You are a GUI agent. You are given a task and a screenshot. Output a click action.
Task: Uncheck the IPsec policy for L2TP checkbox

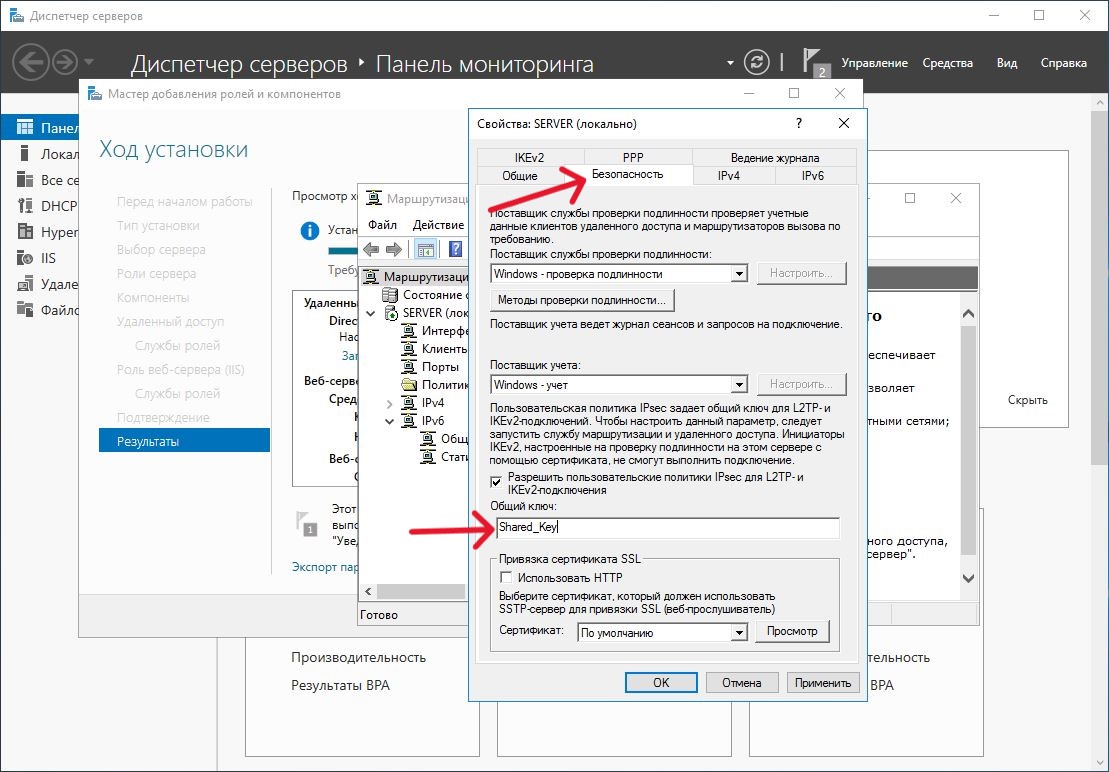point(497,479)
